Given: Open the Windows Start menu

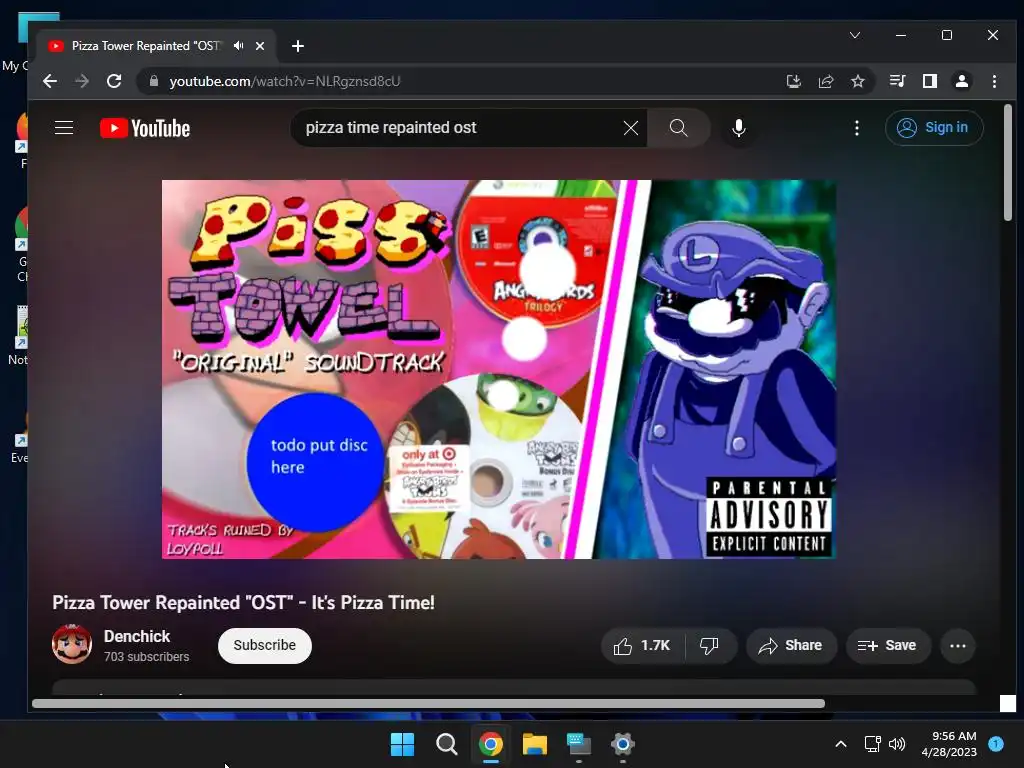Looking at the screenshot, I should click(x=402, y=744).
